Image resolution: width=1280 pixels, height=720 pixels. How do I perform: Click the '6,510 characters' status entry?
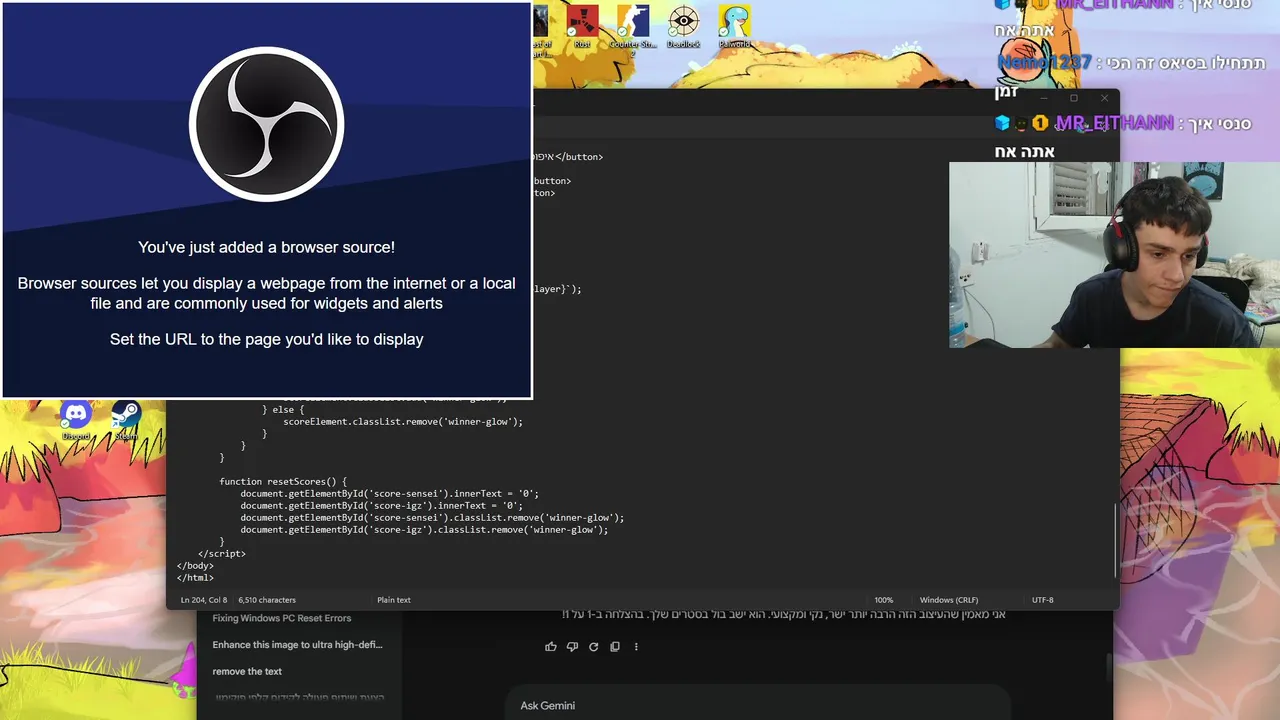(x=267, y=600)
